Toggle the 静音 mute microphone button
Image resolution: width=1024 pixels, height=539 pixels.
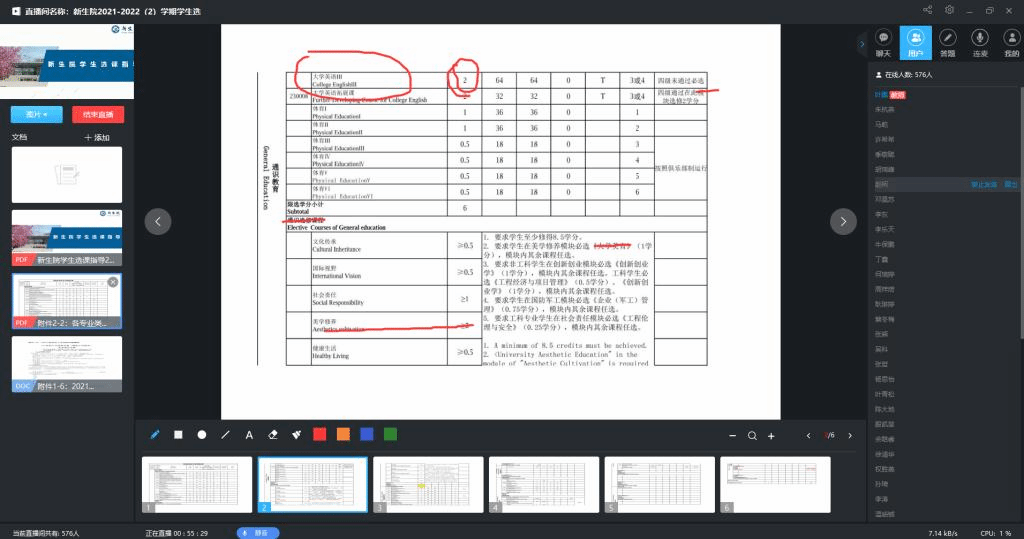(258, 533)
